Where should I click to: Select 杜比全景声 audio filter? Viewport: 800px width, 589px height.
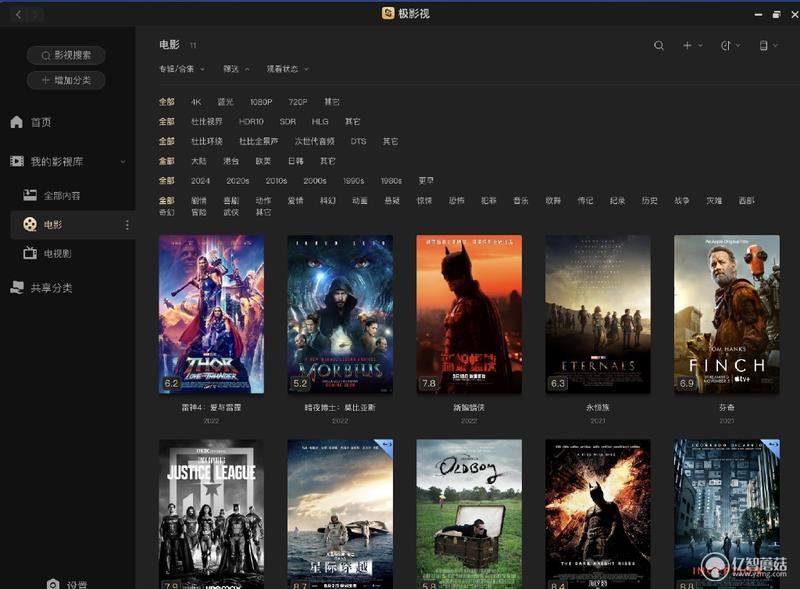pyautogui.click(x=259, y=141)
